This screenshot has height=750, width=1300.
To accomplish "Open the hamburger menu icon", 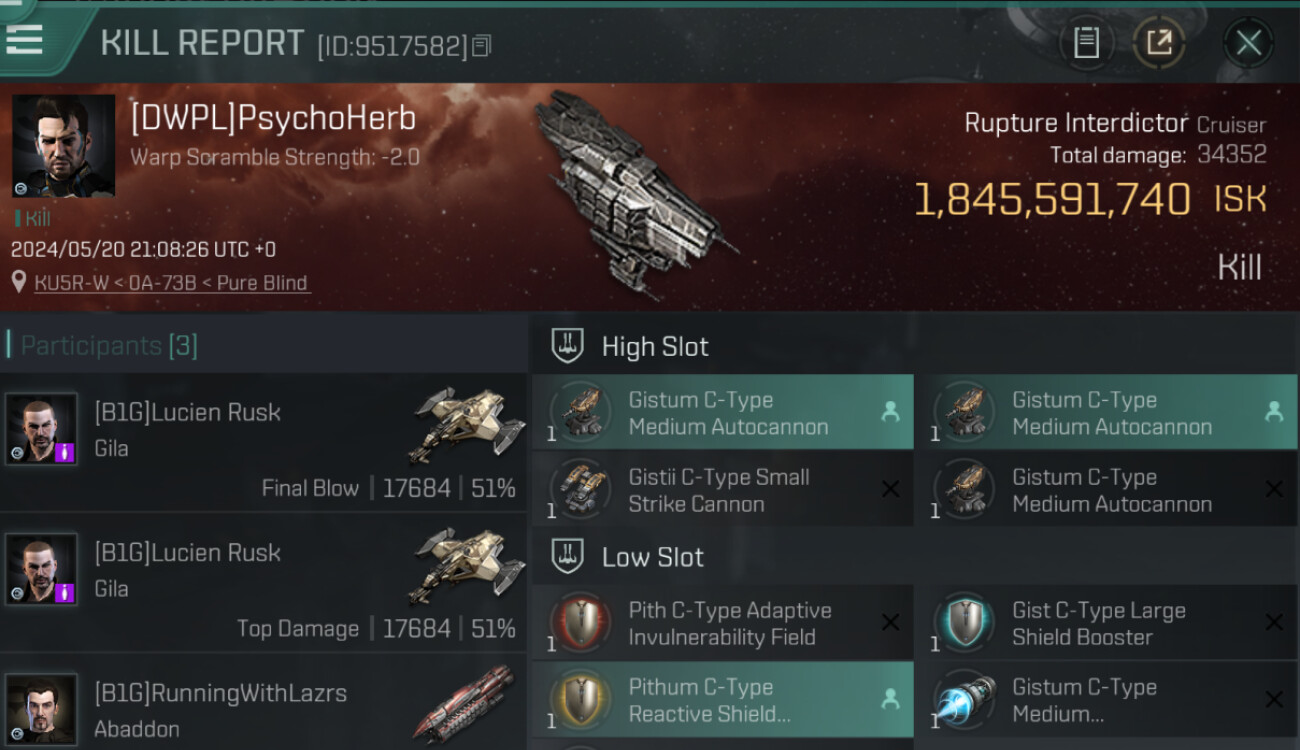I will [24, 39].
